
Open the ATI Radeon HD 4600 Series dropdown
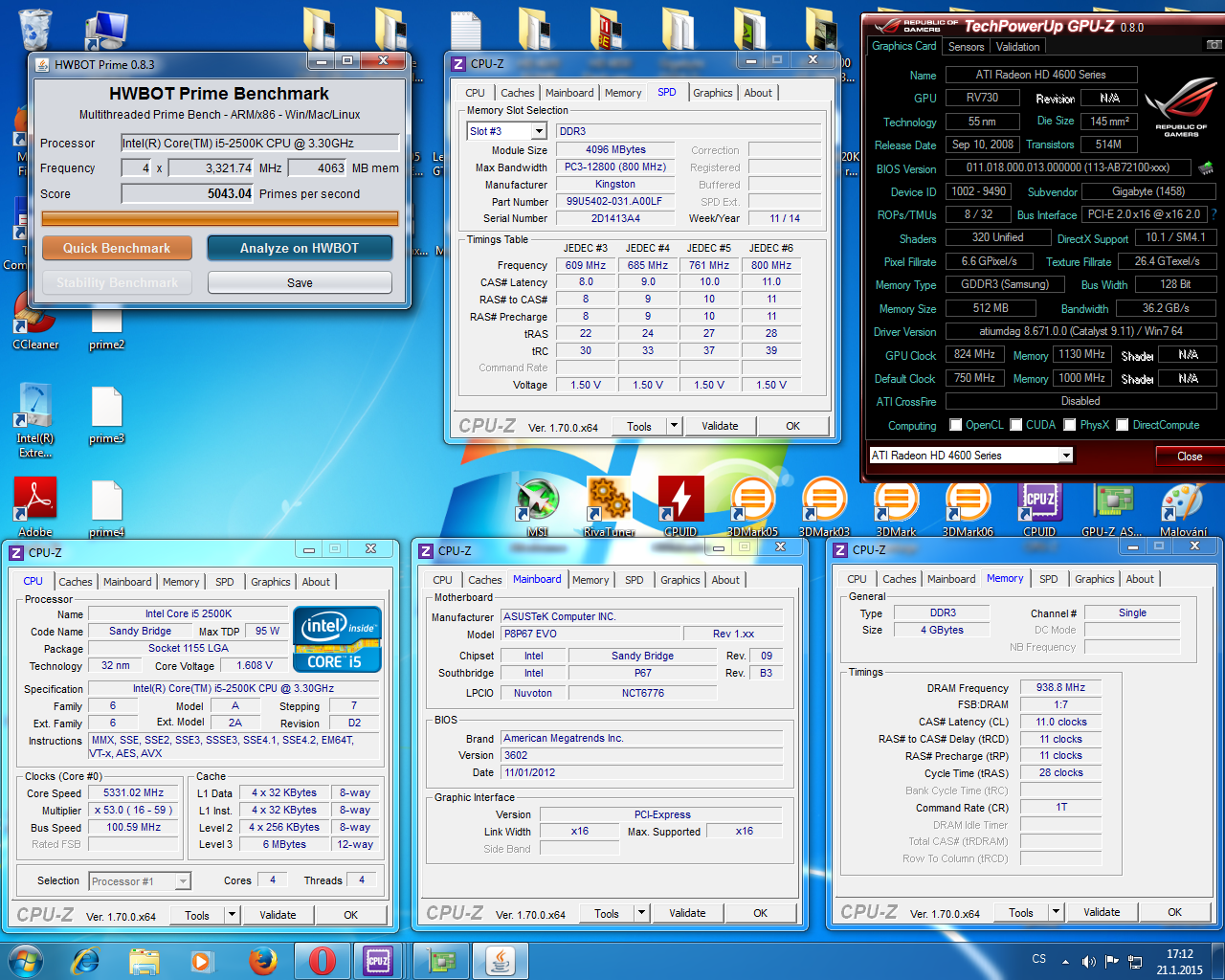coord(1066,456)
